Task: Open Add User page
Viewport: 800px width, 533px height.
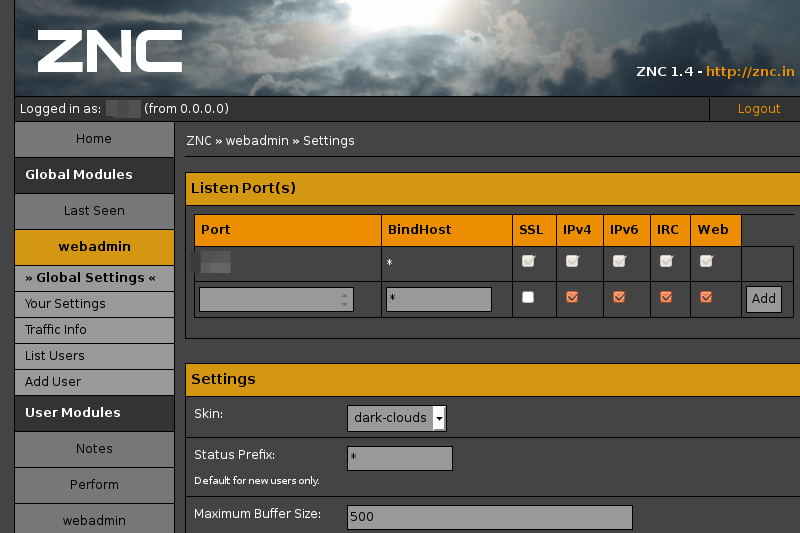Action: (94, 382)
